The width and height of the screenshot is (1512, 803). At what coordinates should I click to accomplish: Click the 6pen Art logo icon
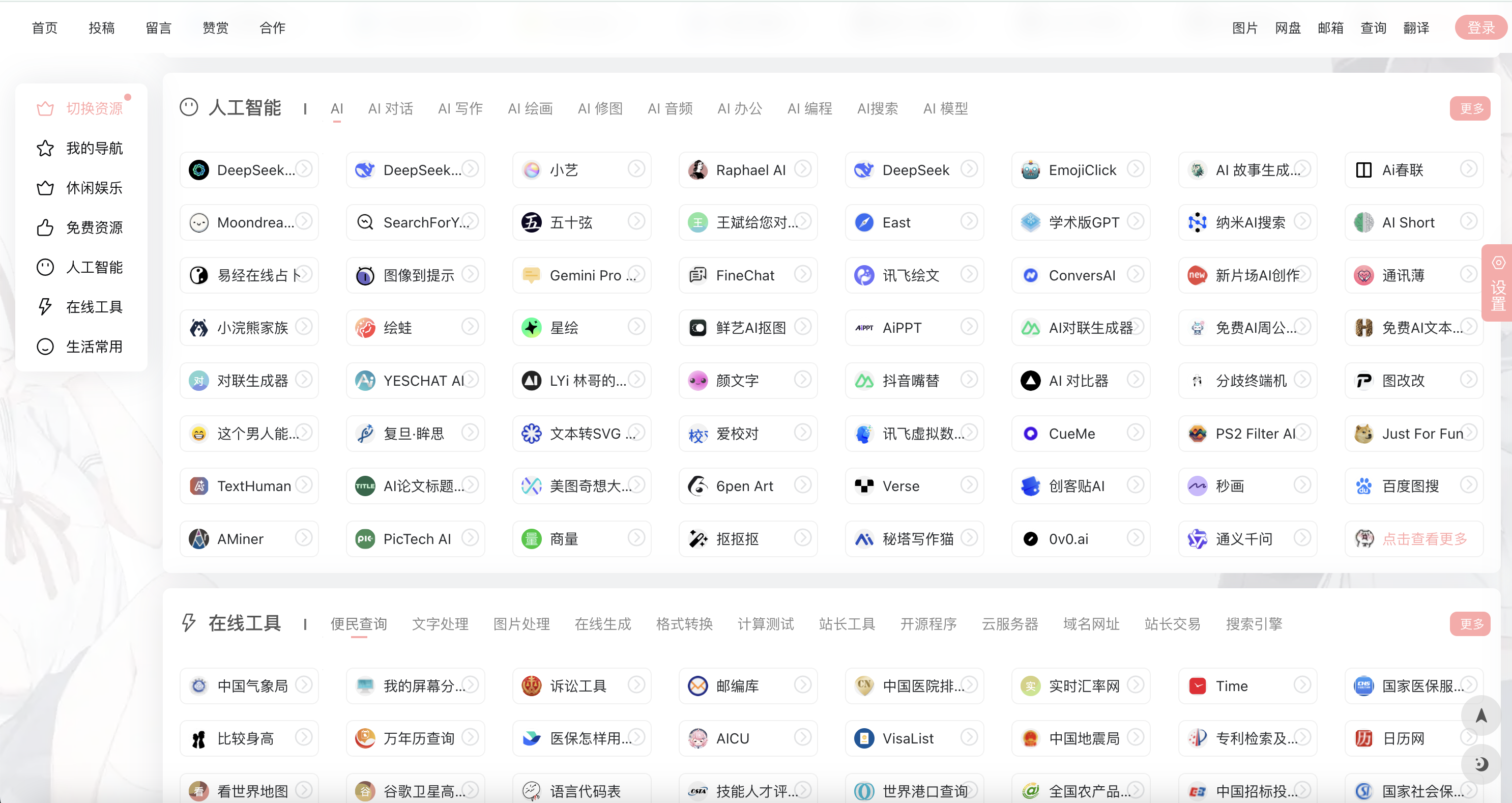point(697,486)
